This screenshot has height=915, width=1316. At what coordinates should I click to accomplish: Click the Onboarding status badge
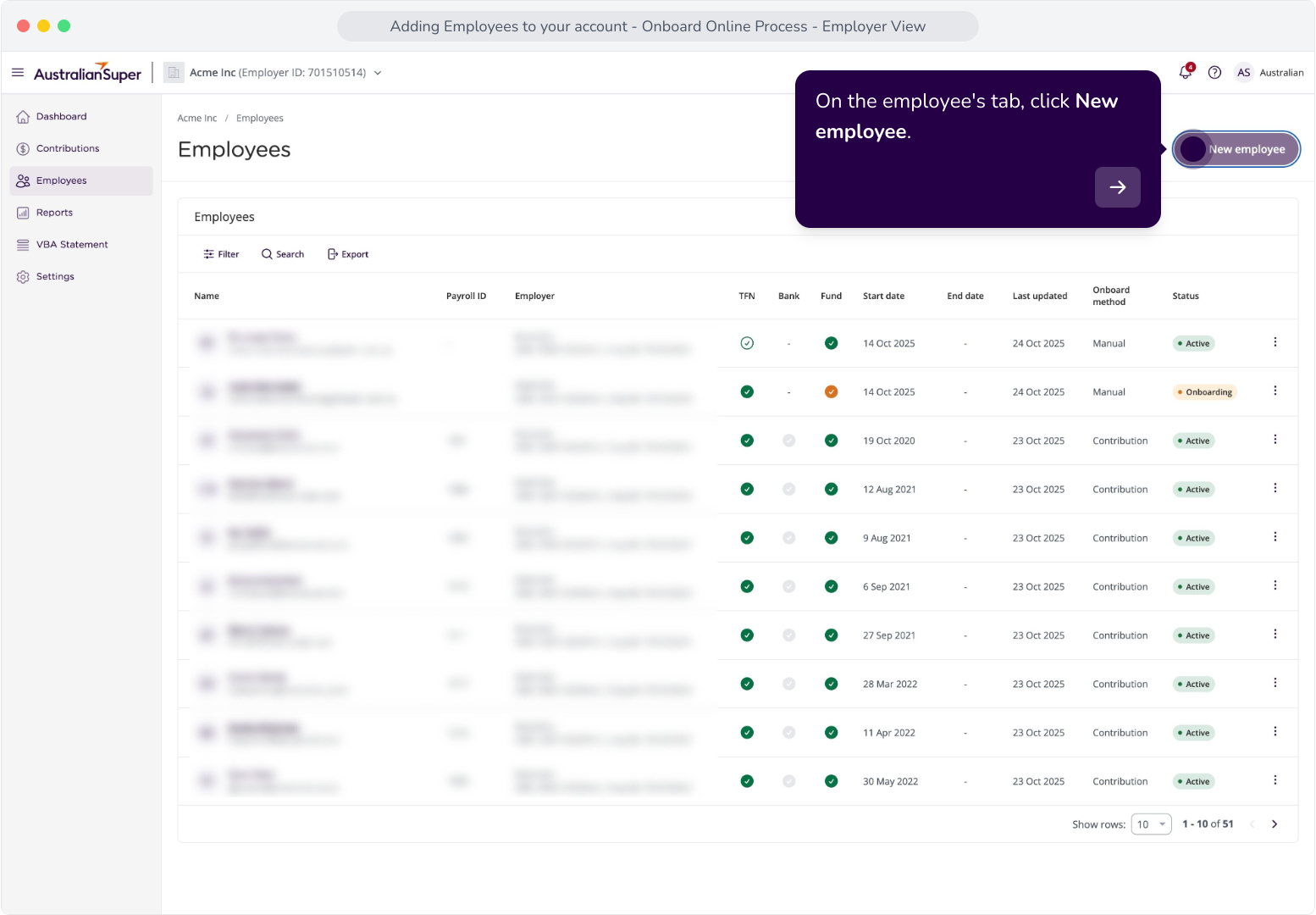pos(1205,392)
